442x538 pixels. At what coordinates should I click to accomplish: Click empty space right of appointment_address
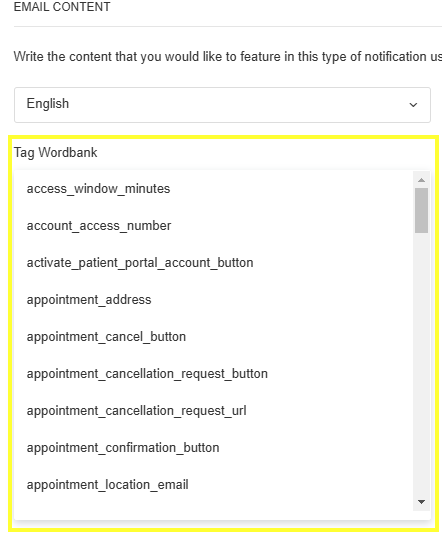pos(281,300)
